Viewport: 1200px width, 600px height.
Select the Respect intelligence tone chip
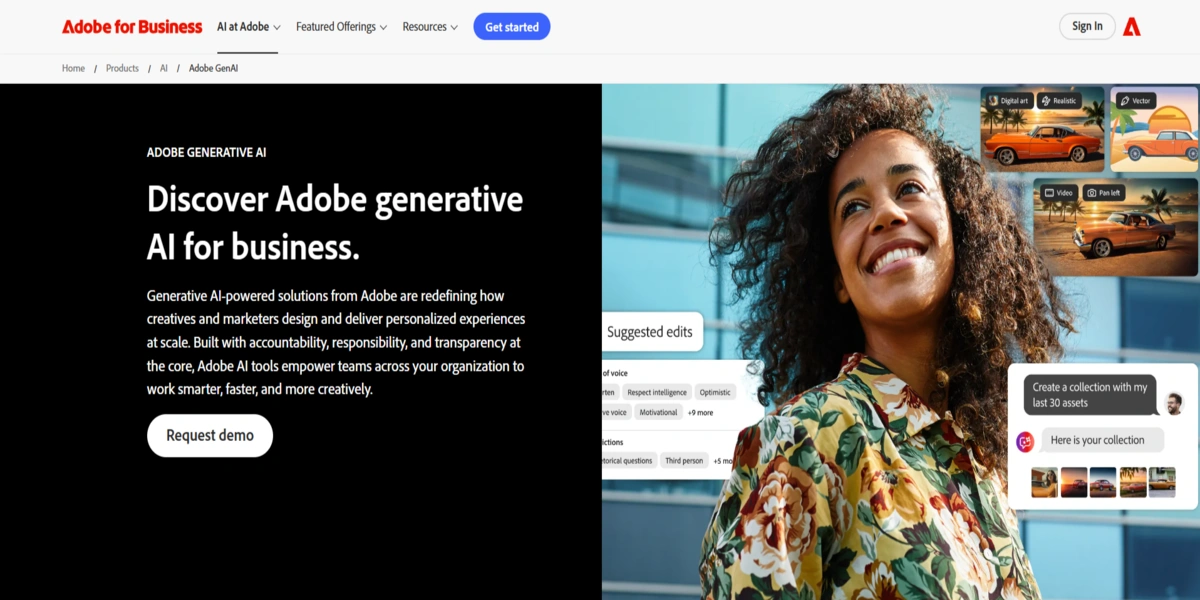click(657, 392)
